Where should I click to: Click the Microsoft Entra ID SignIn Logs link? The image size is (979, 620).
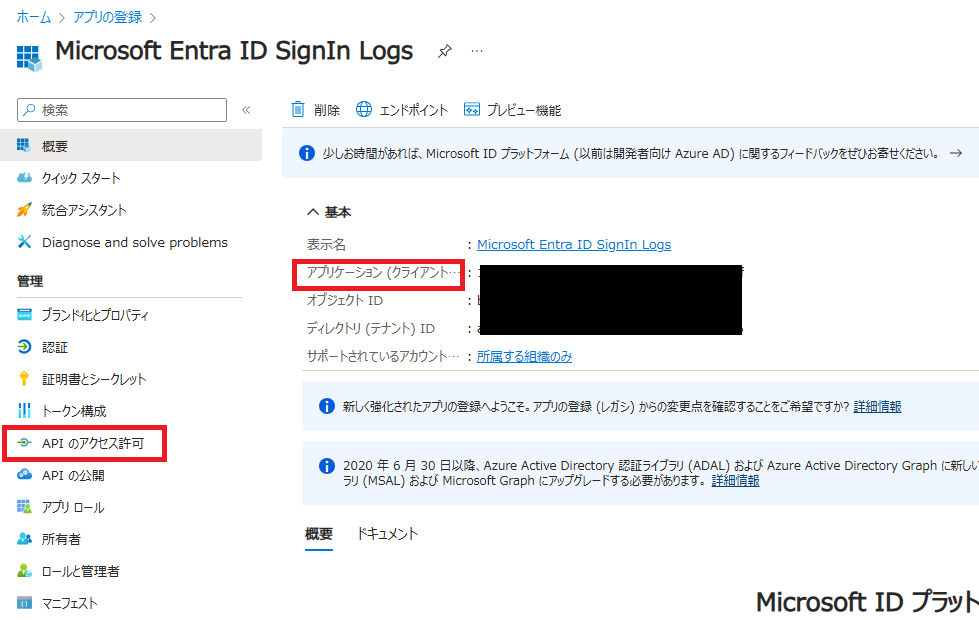pos(574,244)
